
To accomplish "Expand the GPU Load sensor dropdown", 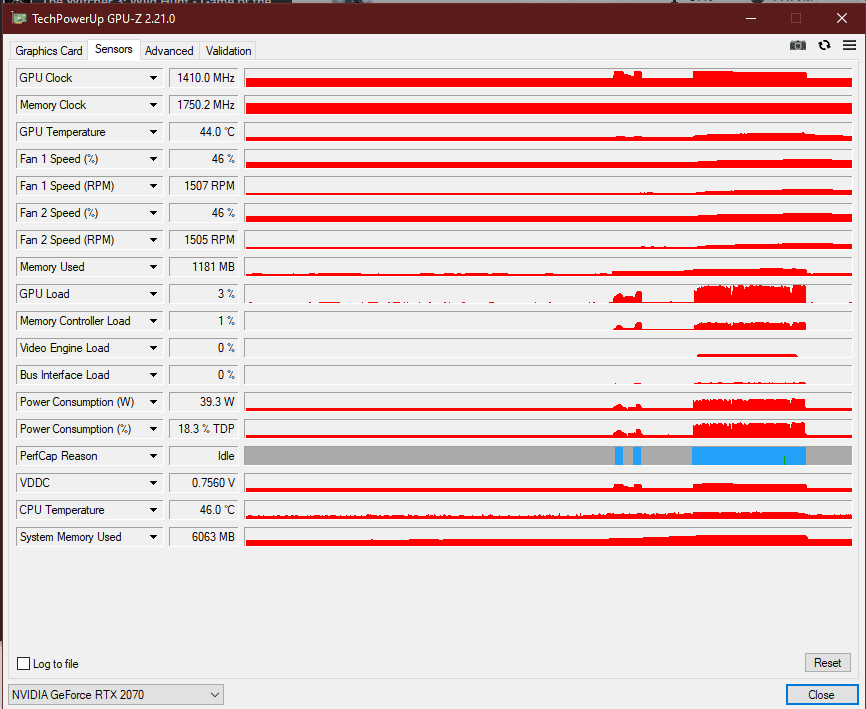I will click(x=153, y=294).
